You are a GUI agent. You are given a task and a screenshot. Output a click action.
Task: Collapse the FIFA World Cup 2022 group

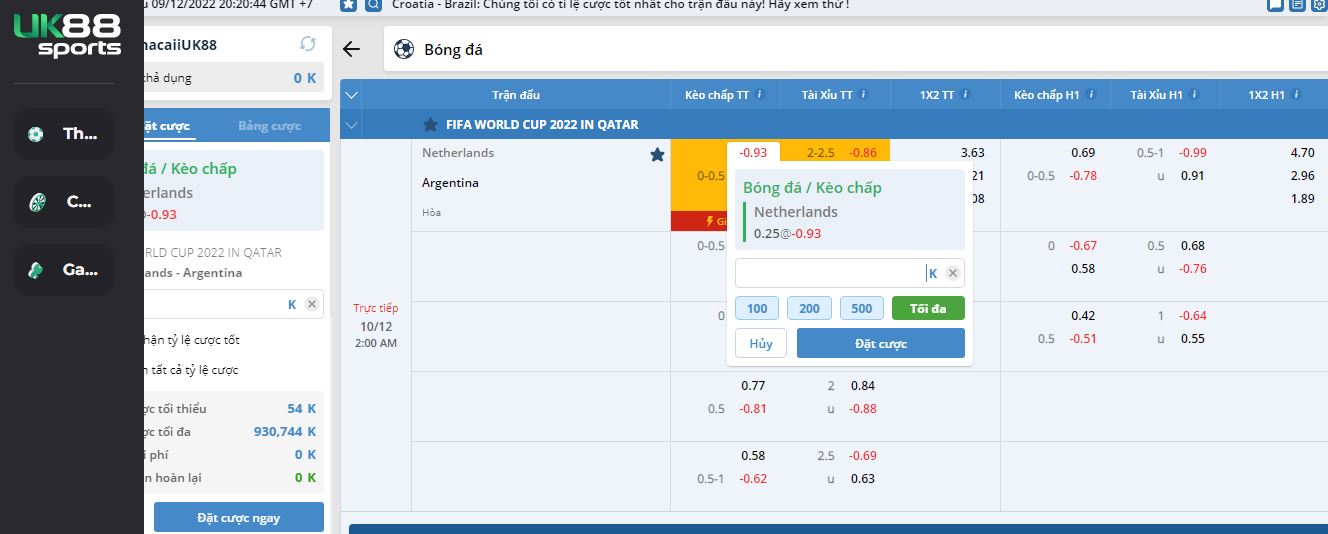click(x=351, y=125)
